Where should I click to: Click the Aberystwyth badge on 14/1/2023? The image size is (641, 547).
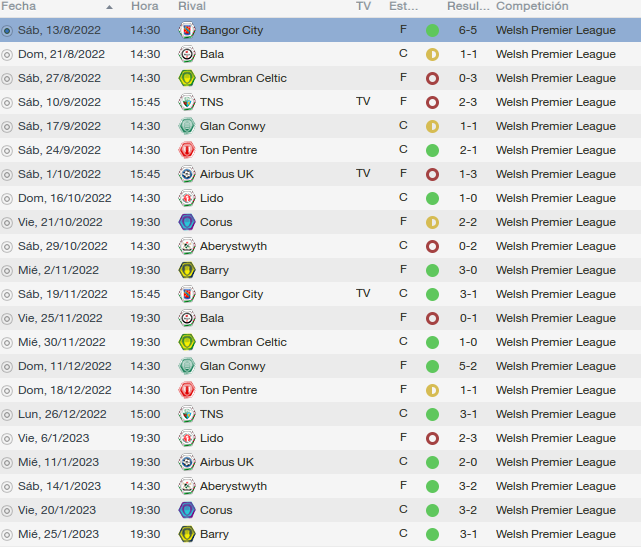(187, 486)
